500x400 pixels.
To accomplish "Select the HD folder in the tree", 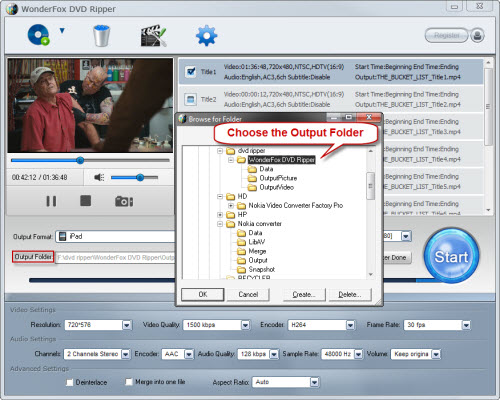I will (x=242, y=196).
